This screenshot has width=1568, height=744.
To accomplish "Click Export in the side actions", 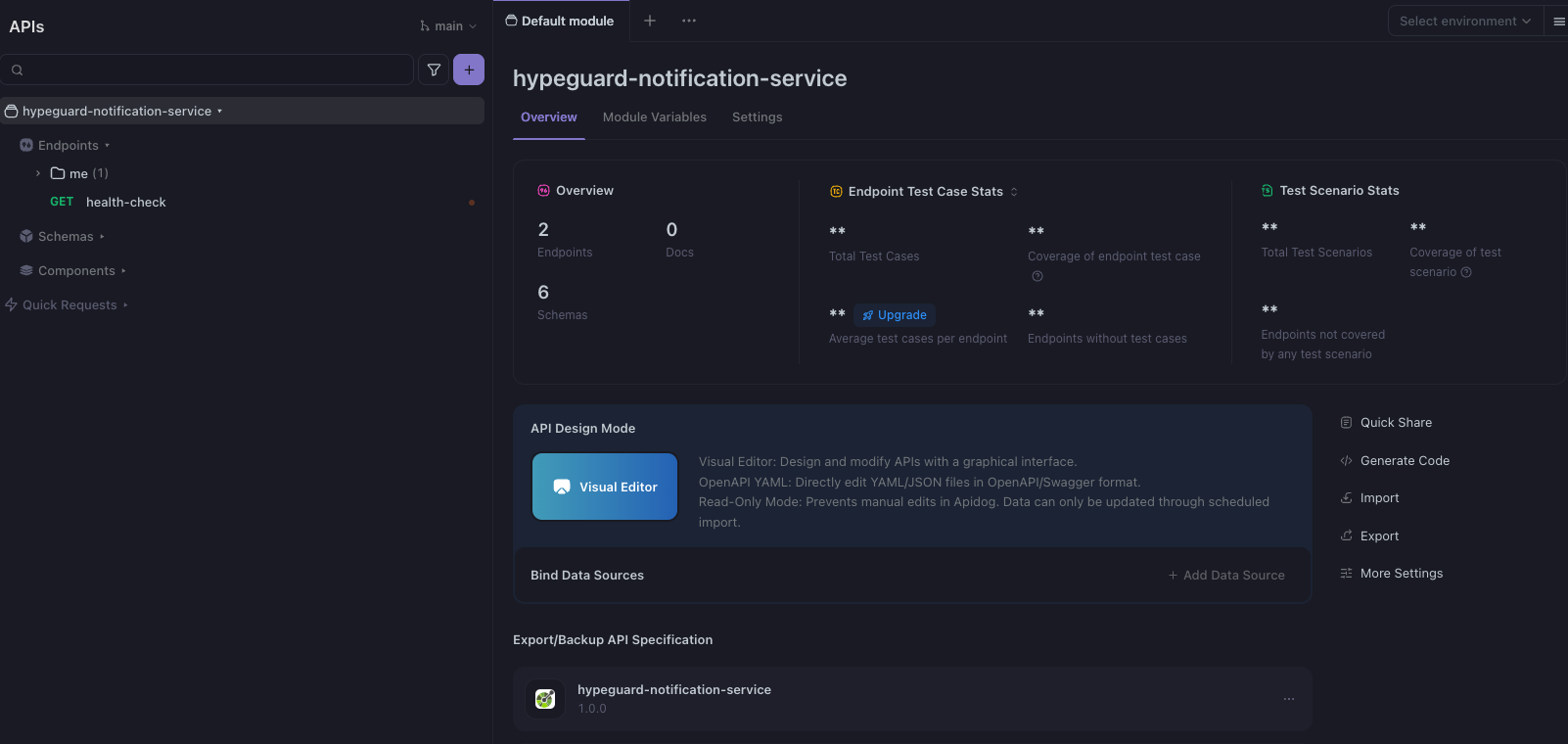I will coord(1378,536).
